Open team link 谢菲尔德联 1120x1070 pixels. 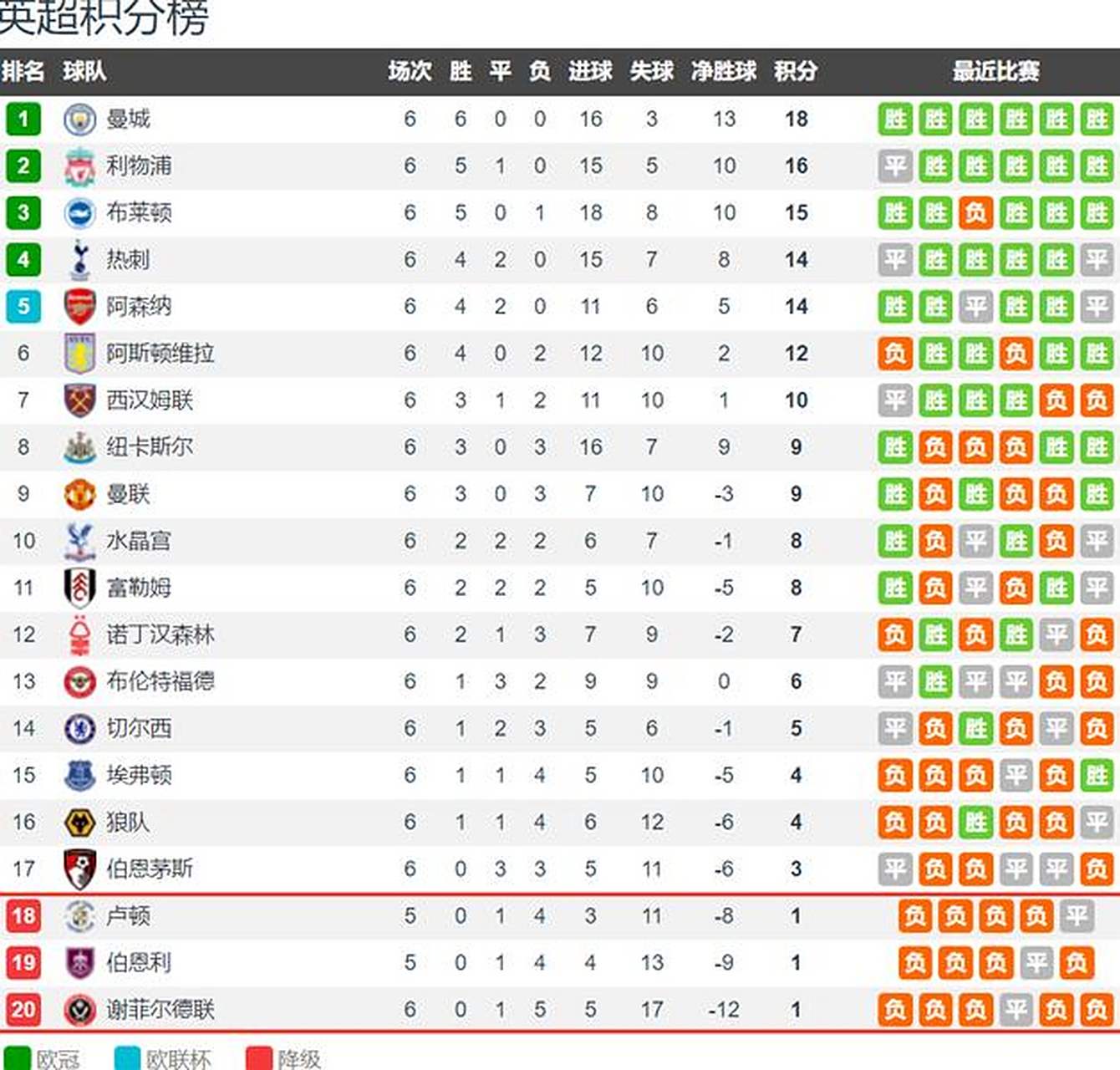(160, 1010)
